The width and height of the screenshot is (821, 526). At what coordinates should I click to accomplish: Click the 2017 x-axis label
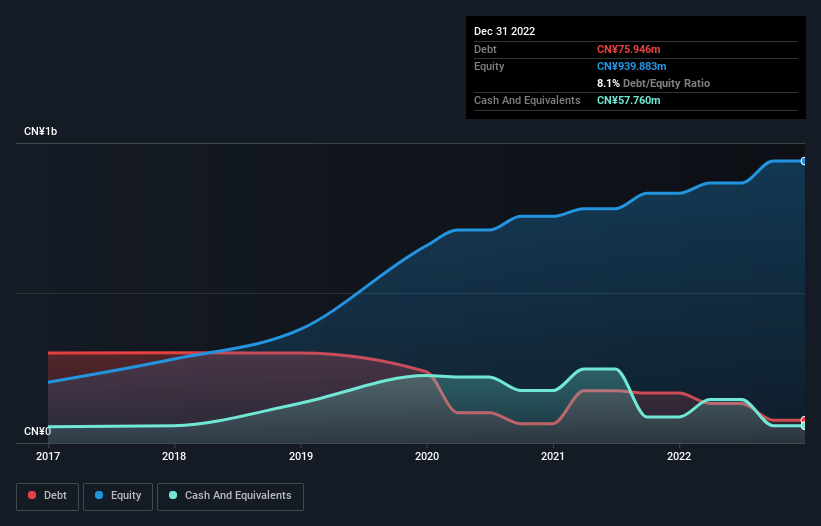pos(48,456)
